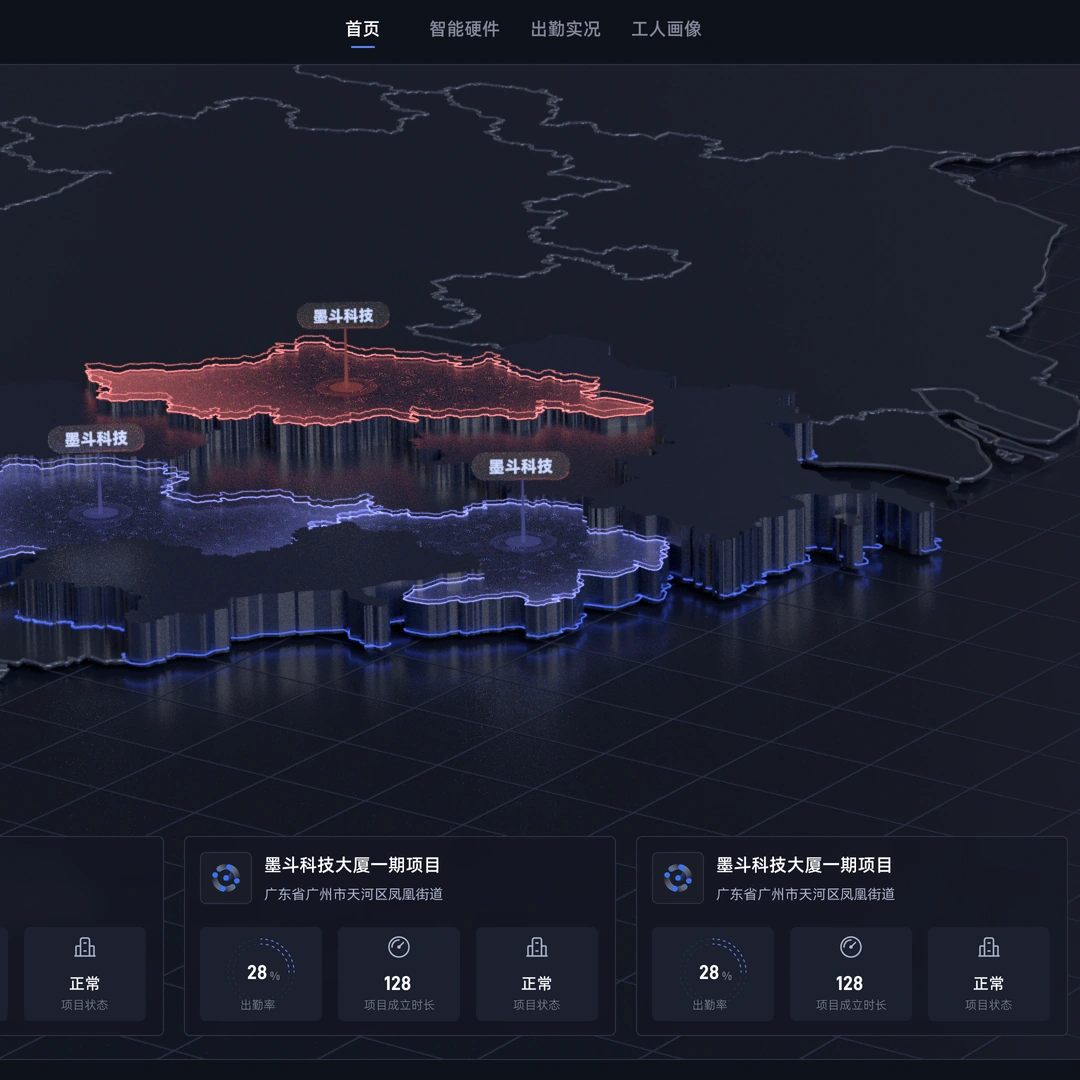
Task: Click the 墨斗科技 label on the lower-right blue region
Action: coord(521,466)
